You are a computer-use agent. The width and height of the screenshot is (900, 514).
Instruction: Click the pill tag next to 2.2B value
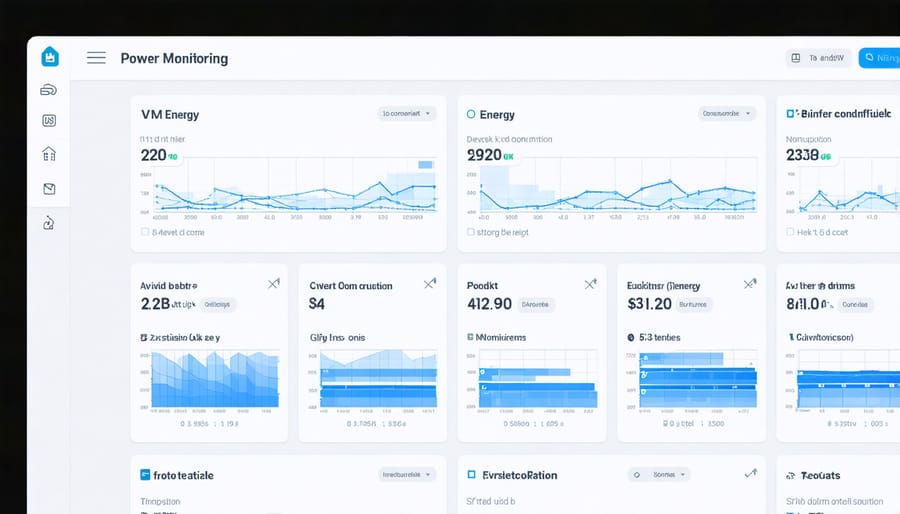tap(218, 305)
